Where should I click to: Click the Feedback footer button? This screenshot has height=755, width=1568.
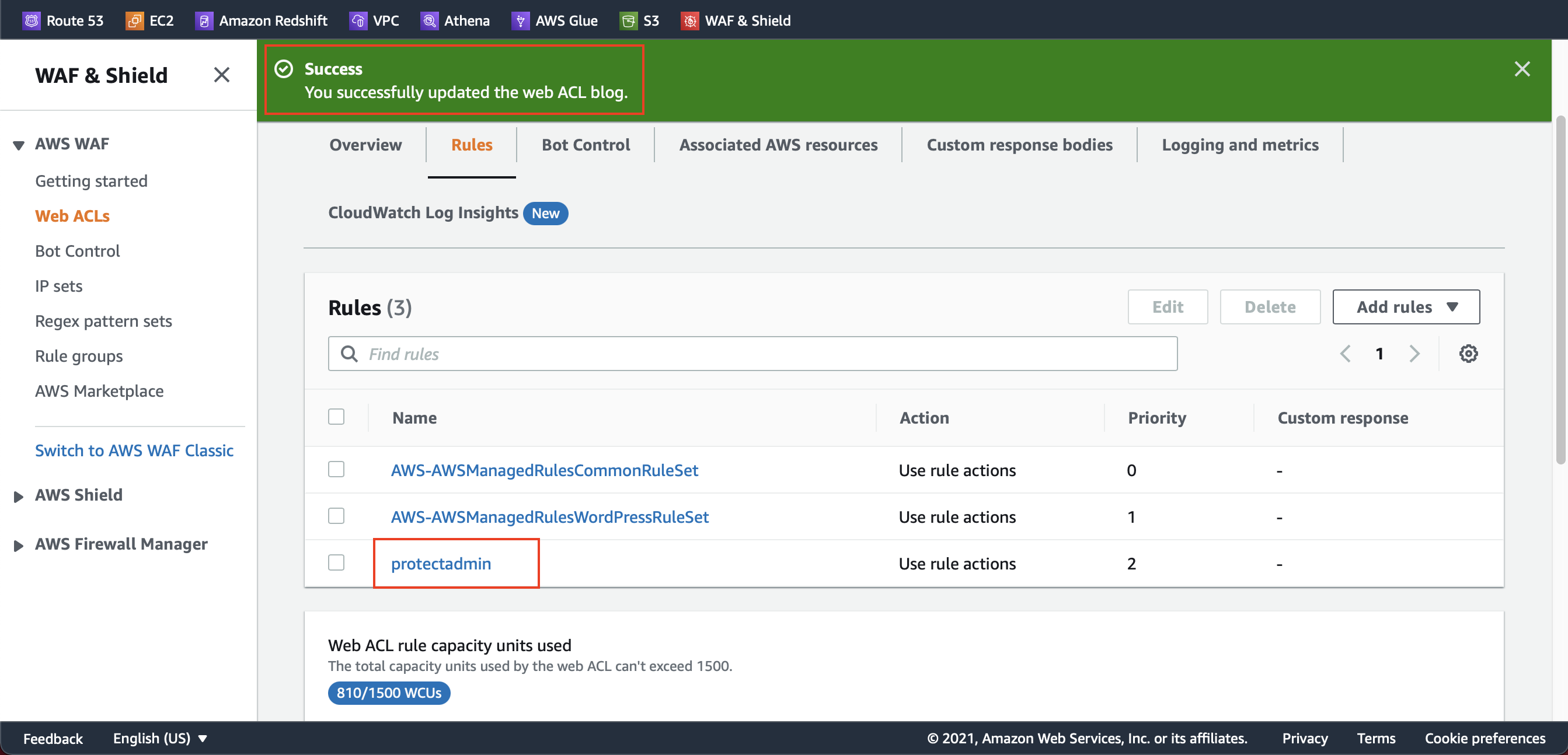pos(53,738)
